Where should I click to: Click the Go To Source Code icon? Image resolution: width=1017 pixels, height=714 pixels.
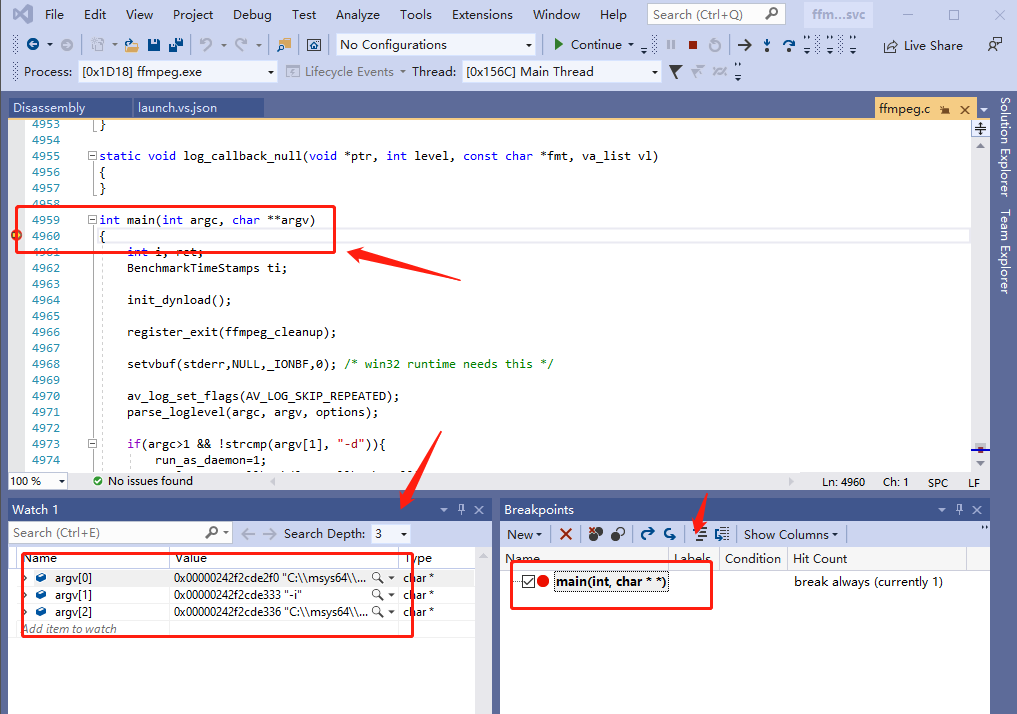700,534
